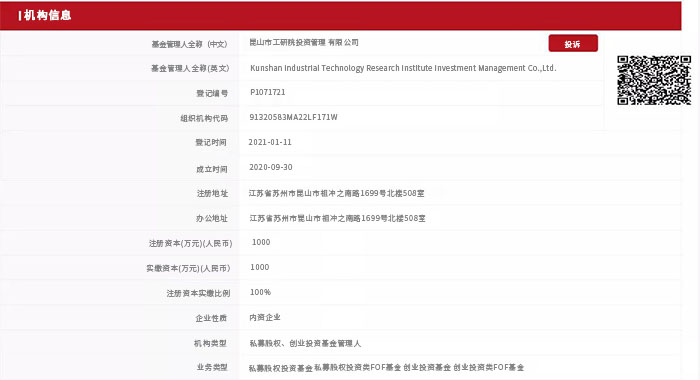
Task: Click the 登记编号 field label
Action: (x=212, y=93)
